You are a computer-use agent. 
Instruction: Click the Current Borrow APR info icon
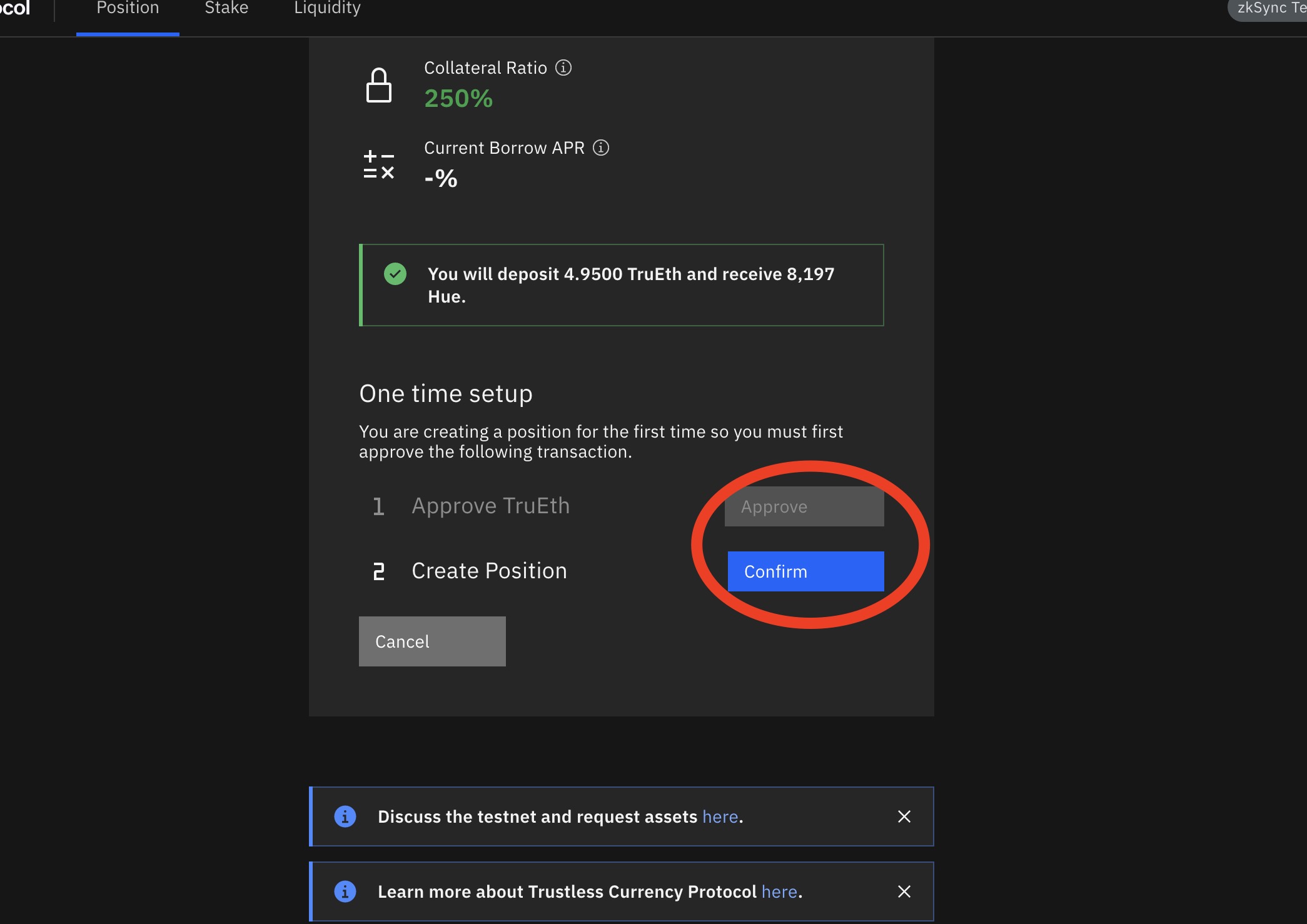[601, 148]
